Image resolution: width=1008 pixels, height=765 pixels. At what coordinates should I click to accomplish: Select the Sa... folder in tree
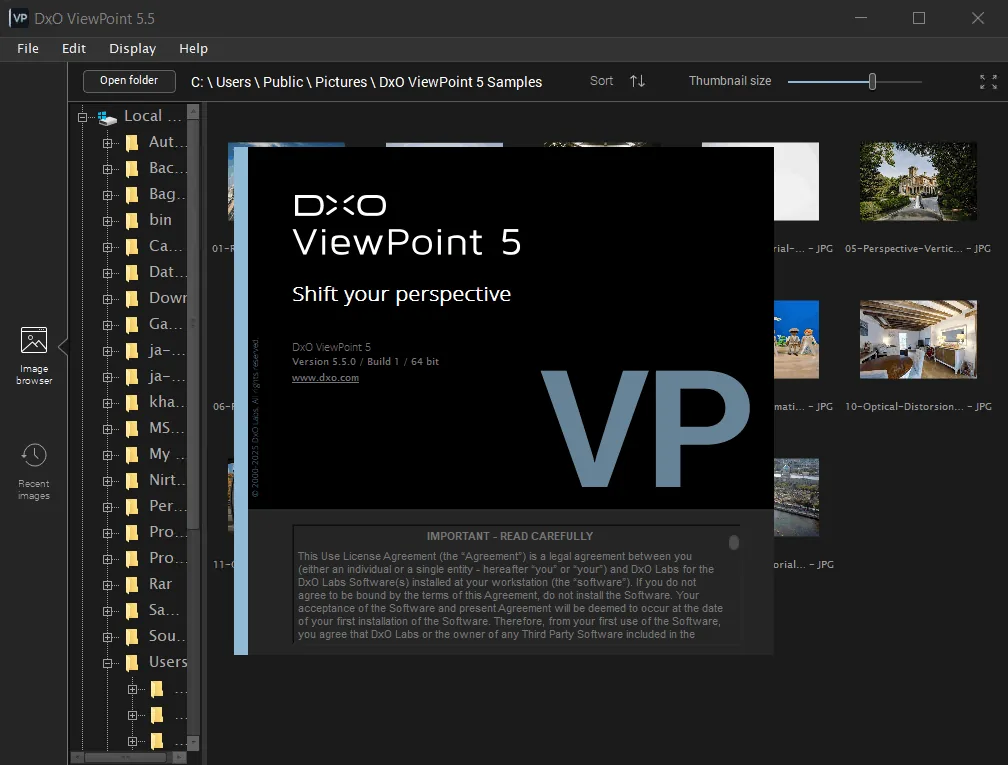(165, 609)
